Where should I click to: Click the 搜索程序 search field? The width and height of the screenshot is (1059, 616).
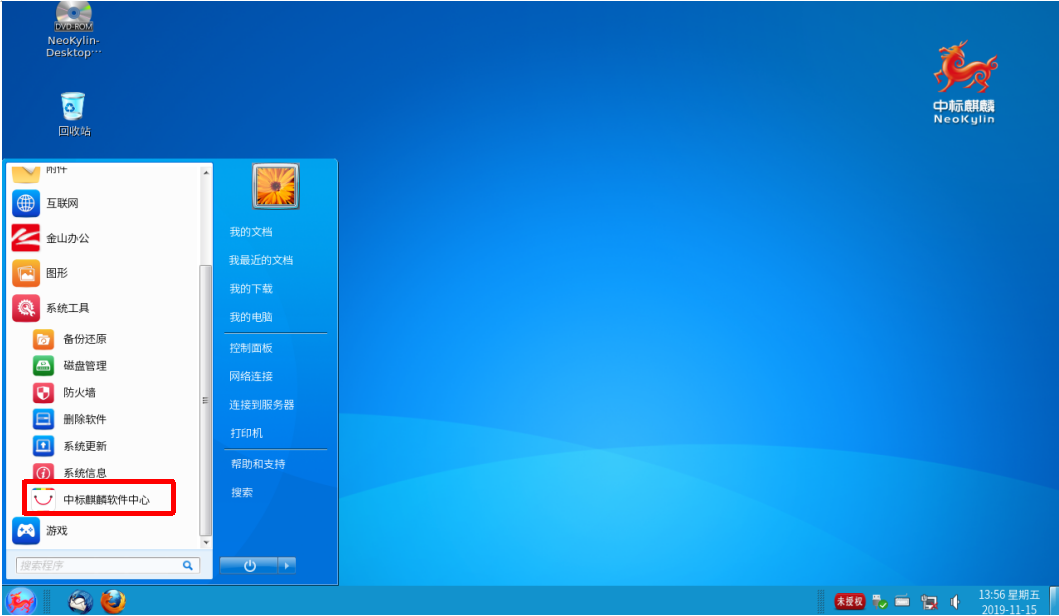[x=108, y=565]
